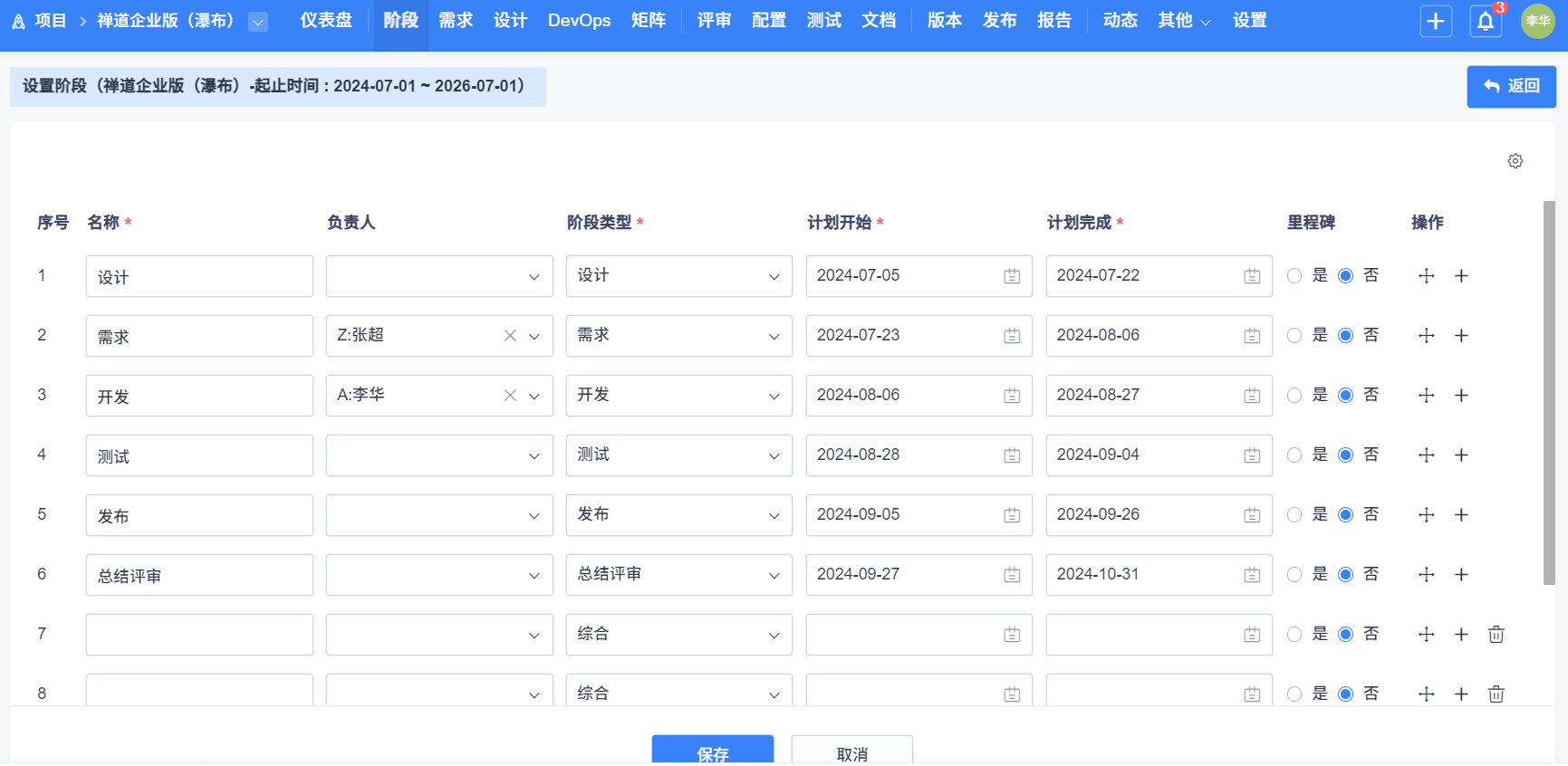The image size is (1568, 766).
Task: Open stage type dropdown for 发布 row
Action: pos(774,515)
